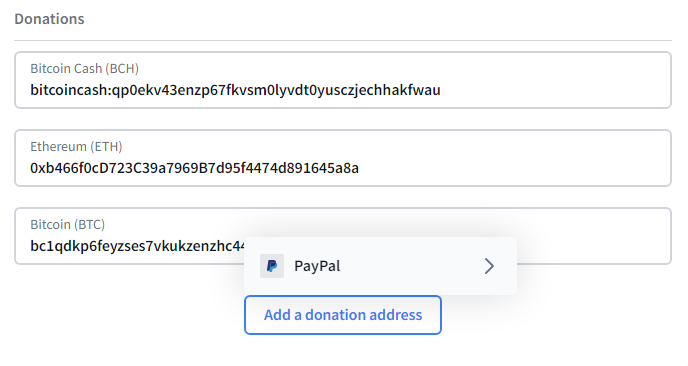Click the 0xb466f0cD723C39 address text
This screenshot has height=366, width=688.
pyautogui.click(x=194, y=168)
